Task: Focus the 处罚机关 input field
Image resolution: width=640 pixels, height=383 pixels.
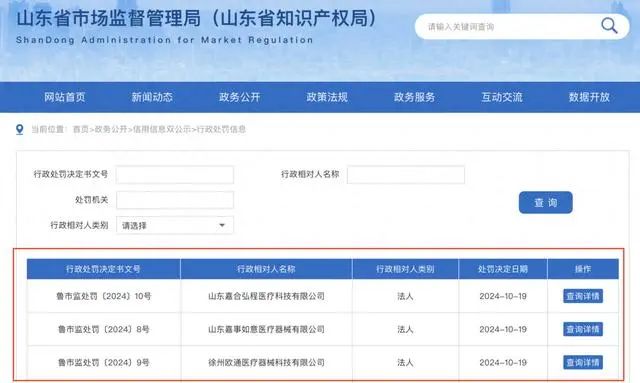Action: tap(175, 200)
